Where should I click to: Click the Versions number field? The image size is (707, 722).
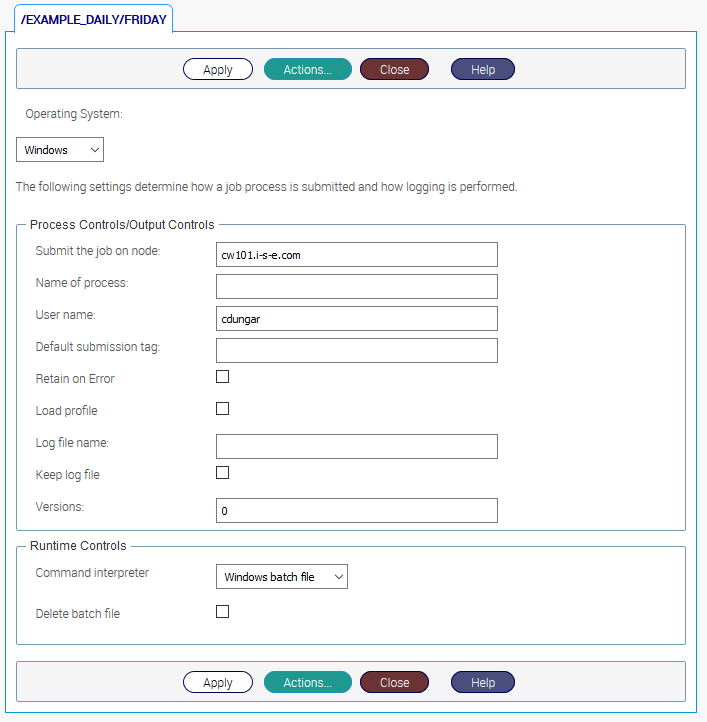click(x=356, y=510)
